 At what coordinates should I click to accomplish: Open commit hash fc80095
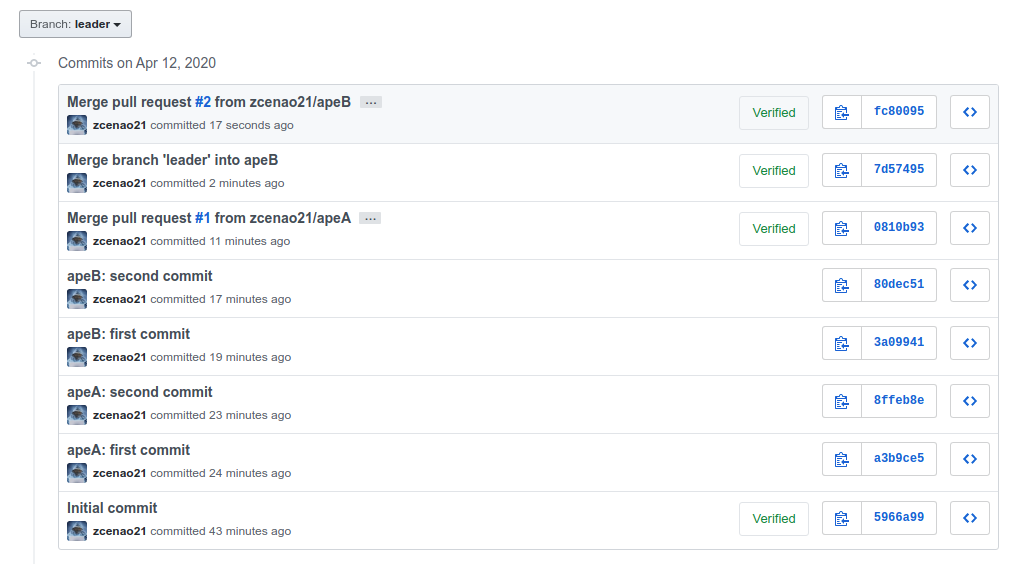[899, 112]
